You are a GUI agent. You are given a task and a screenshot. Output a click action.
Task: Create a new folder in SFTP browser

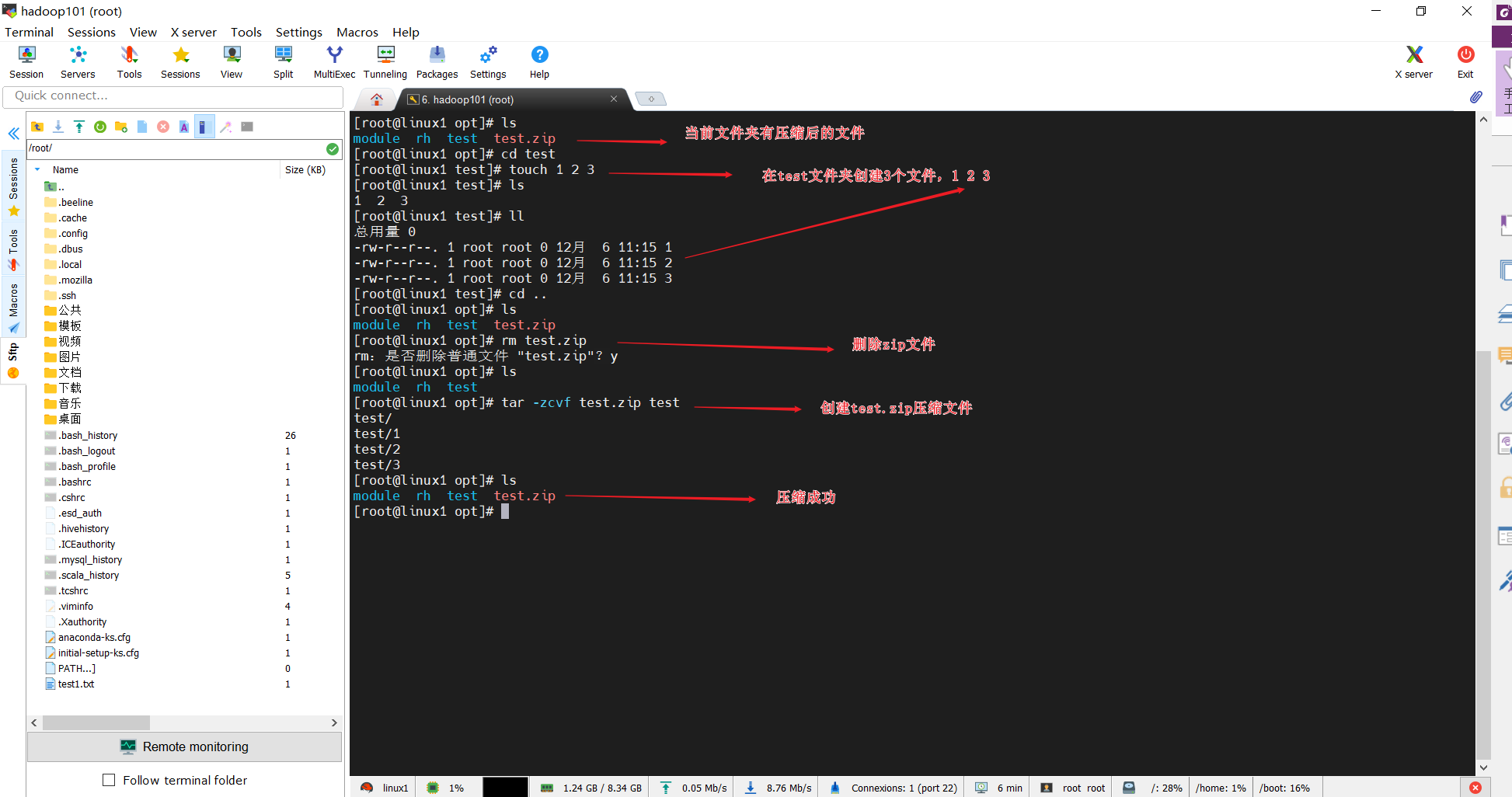pyautogui.click(x=121, y=126)
